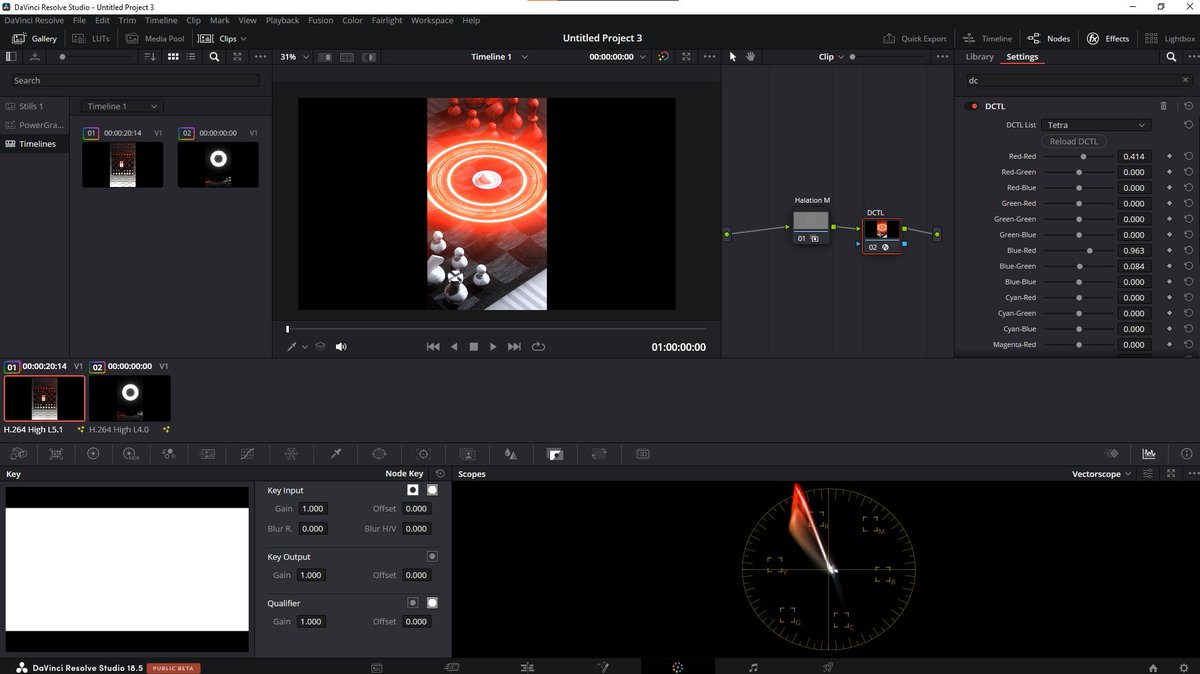Toggle Key Input matte invert icon
This screenshot has height=674, width=1200.
click(x=412, y=490)
